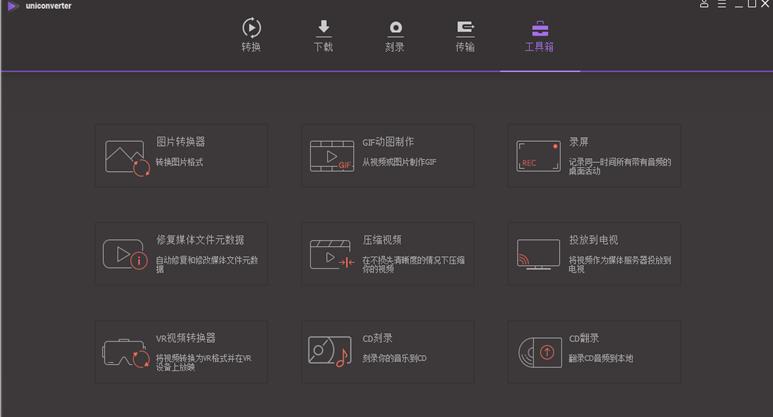Image resolution: width=773 pixels, height=417 pixels.
Task: Click the CD burner music disc icon
Action: 330,351
